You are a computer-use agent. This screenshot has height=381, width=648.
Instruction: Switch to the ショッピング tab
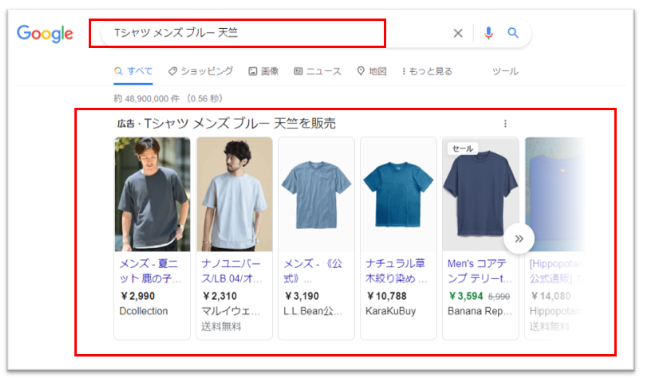tap(200, 71)
